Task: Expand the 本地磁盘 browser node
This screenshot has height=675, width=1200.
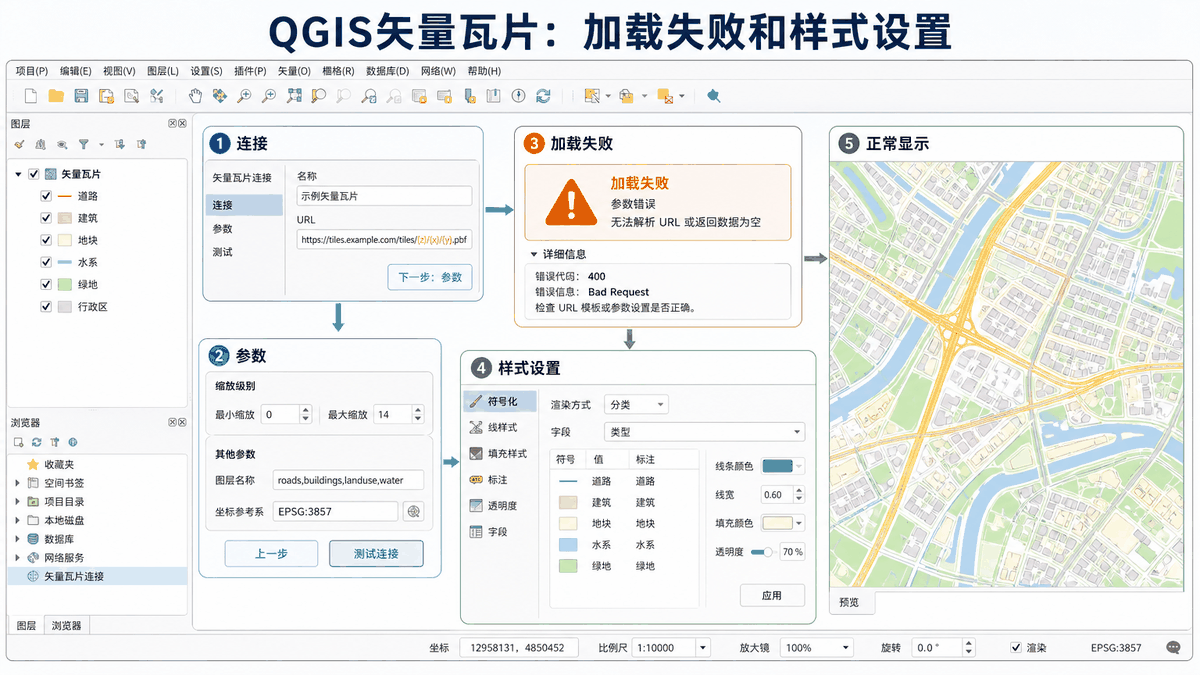Action: (x=17, y=520)
